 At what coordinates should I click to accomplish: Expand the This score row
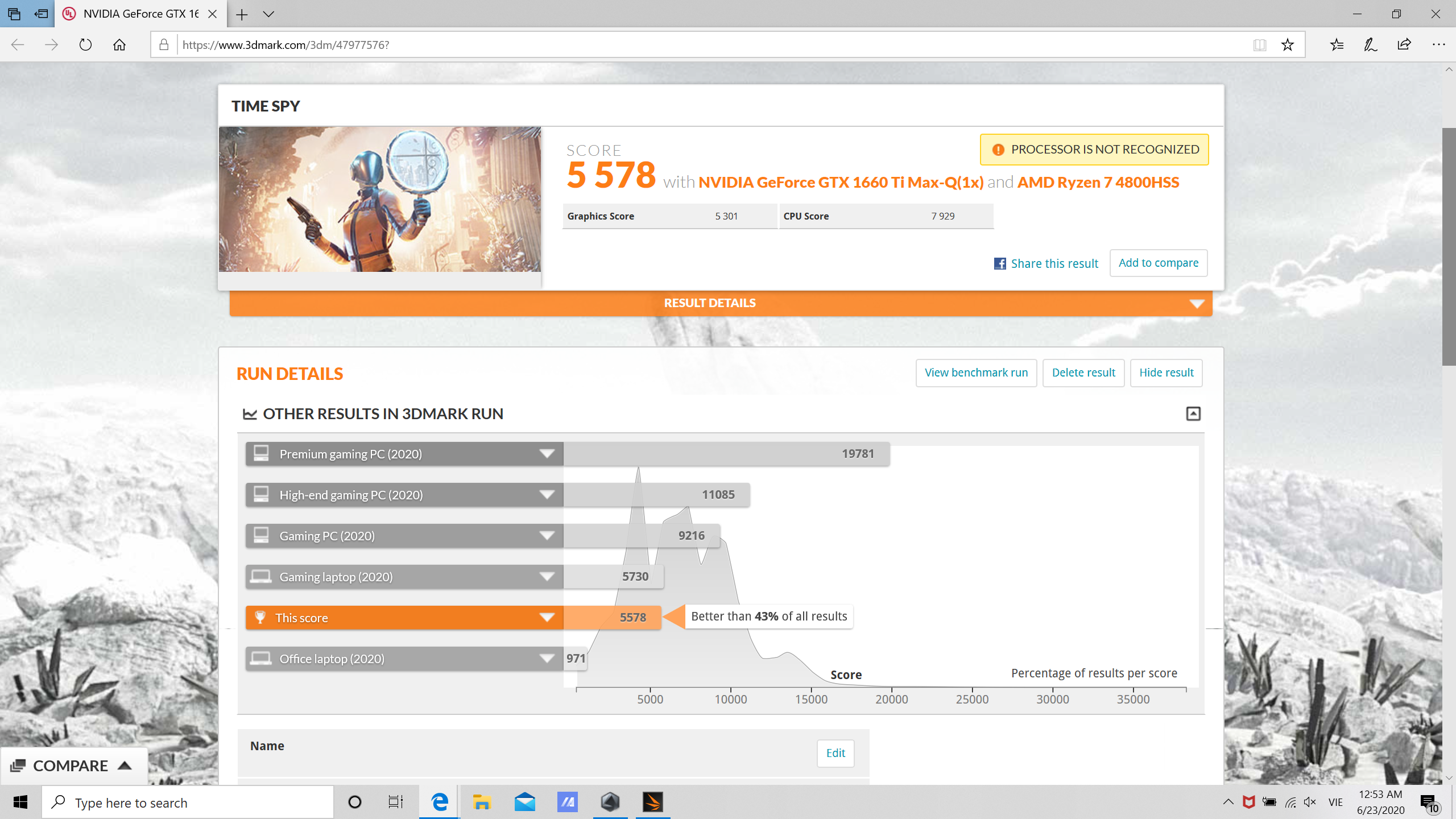tap(404, 618)
